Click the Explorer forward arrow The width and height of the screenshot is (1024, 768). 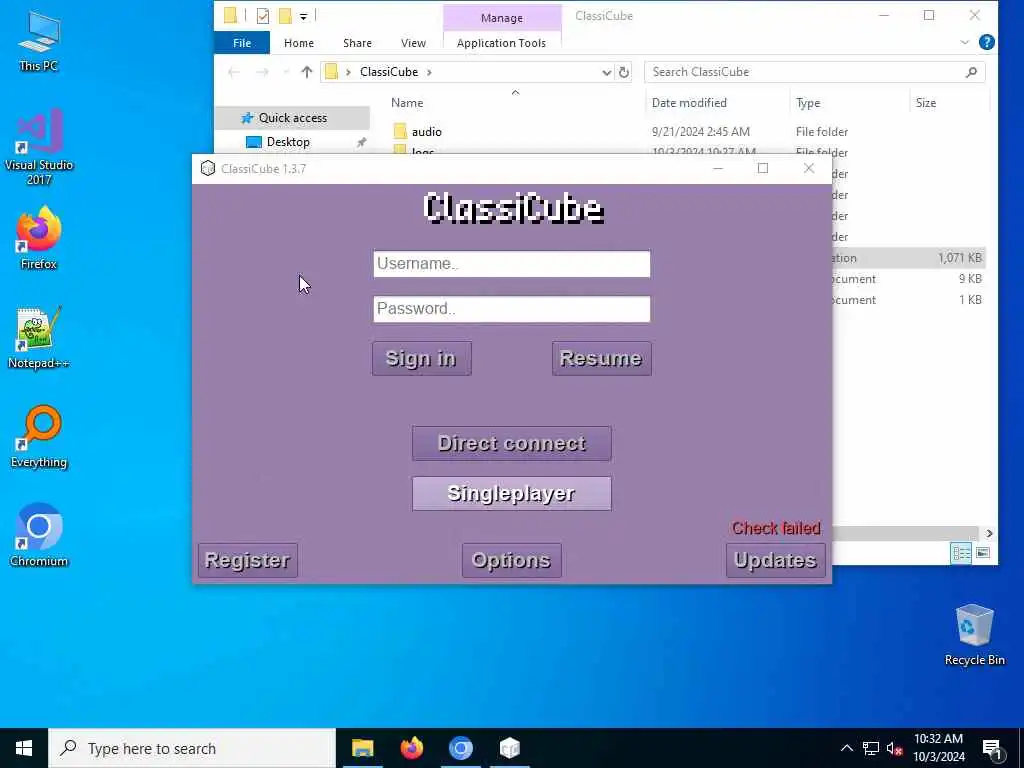pos(262,72)
